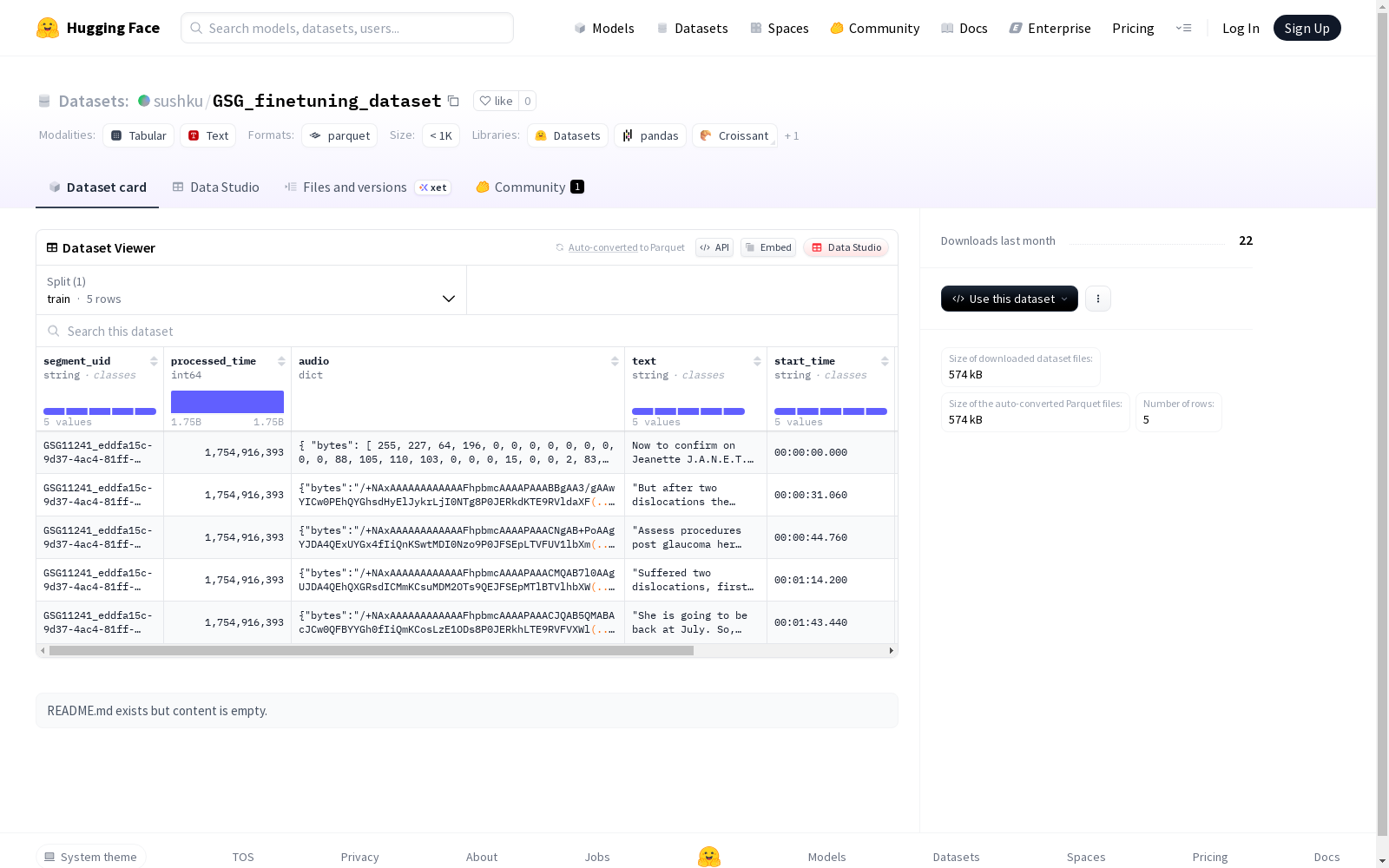Click the start_time value distribution bars
Image resolution: width=1389 pixels, height=868 pixels.
[831, 411]
